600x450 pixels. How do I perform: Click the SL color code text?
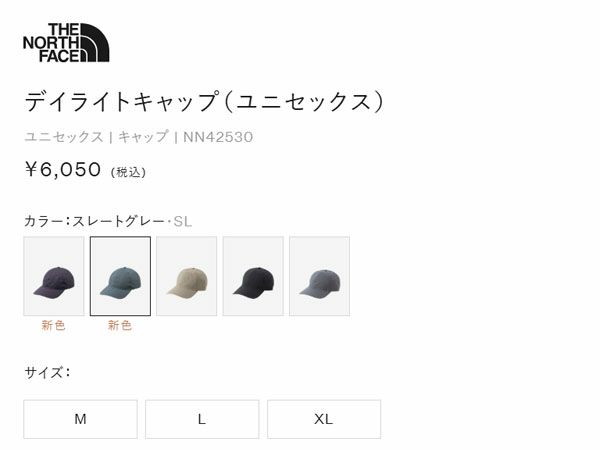[183, 222]
